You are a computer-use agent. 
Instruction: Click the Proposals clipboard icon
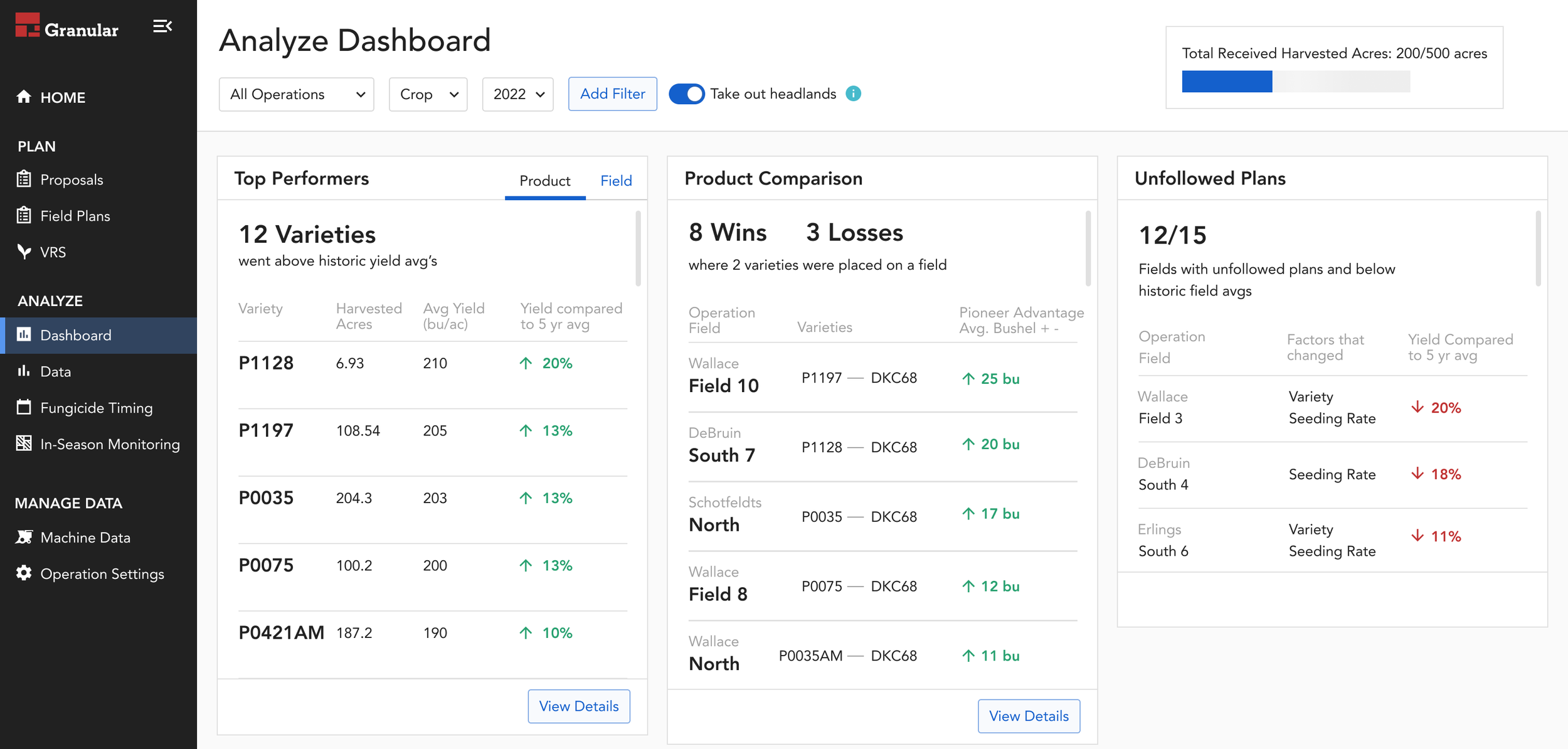click(x=24, y=179)
